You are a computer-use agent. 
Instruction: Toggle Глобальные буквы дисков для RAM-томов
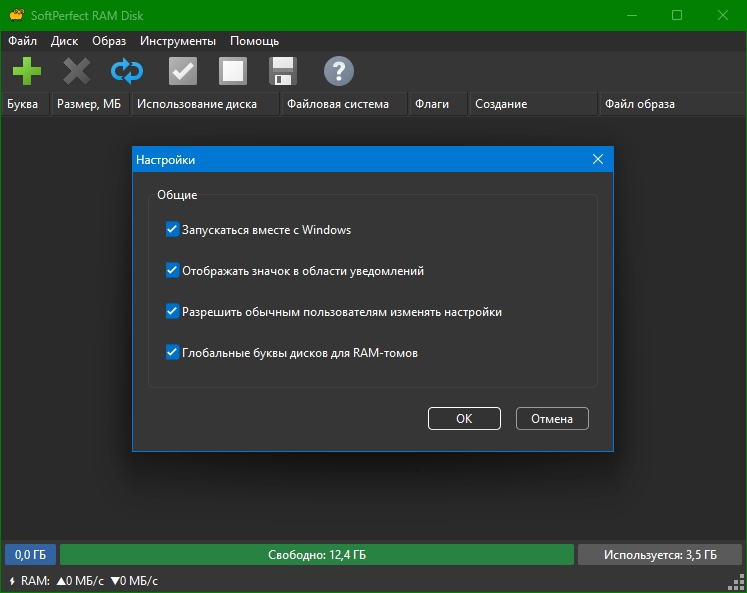(x=172, y=352)
